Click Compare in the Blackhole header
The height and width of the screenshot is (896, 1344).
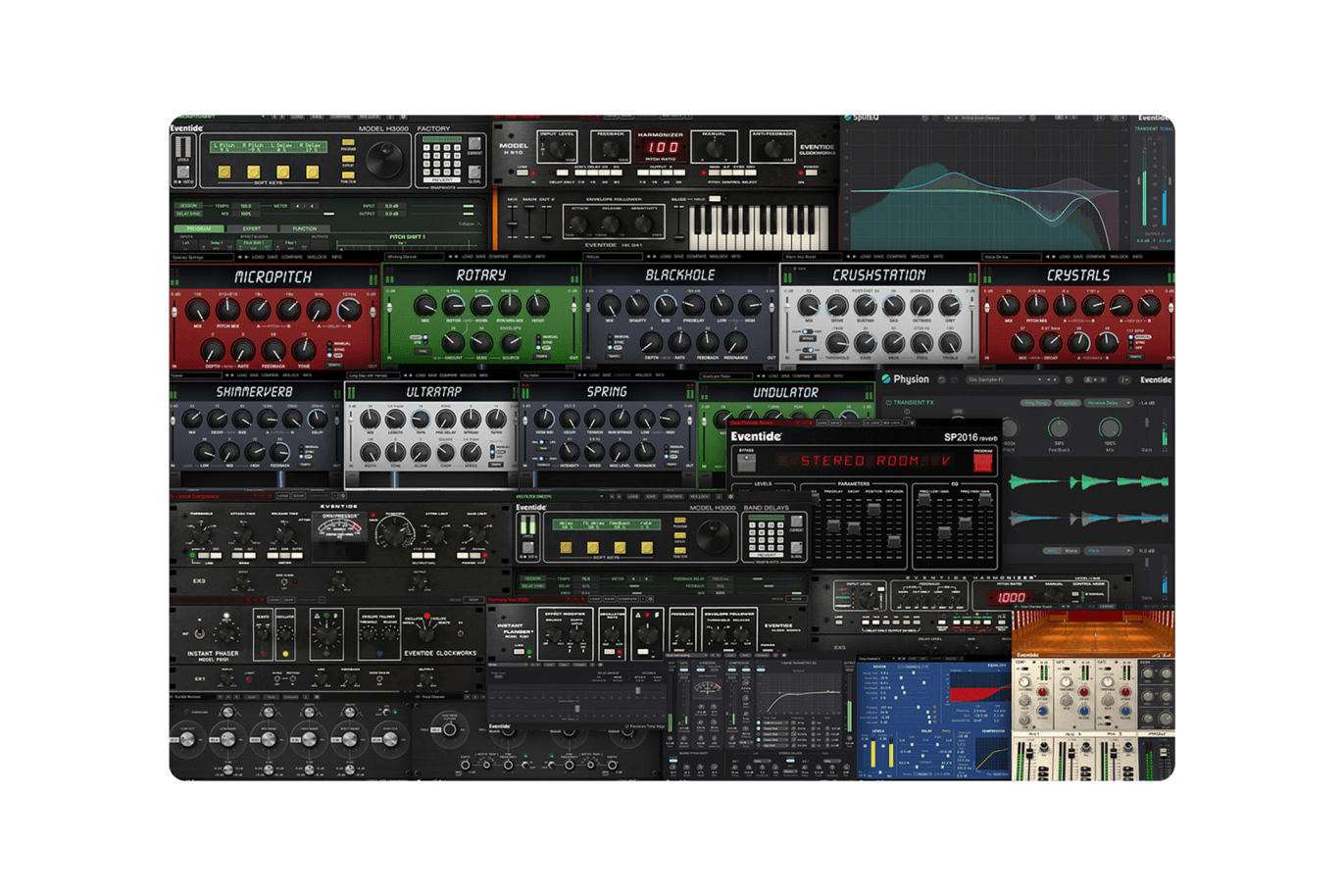click(x=696, y=257)
